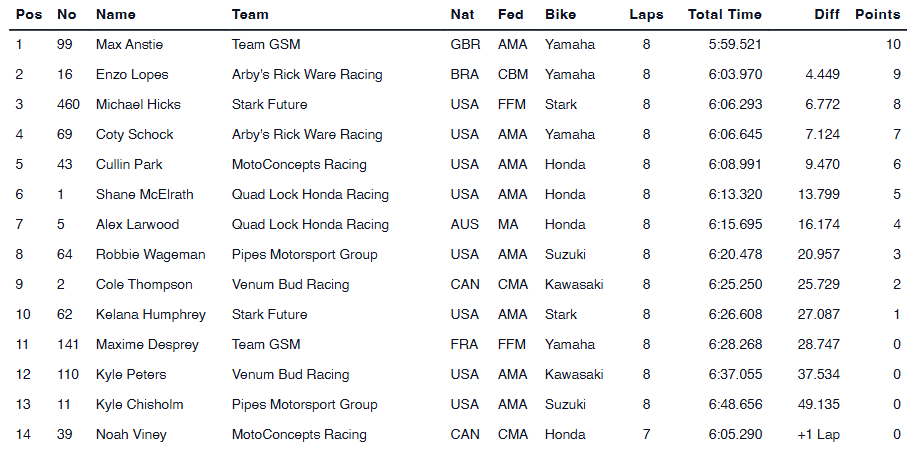Viewport: 919px width, 452px height.
Task: Click Robbie Wageman's total time 6:20.478
Action: (x=735, y=255)
